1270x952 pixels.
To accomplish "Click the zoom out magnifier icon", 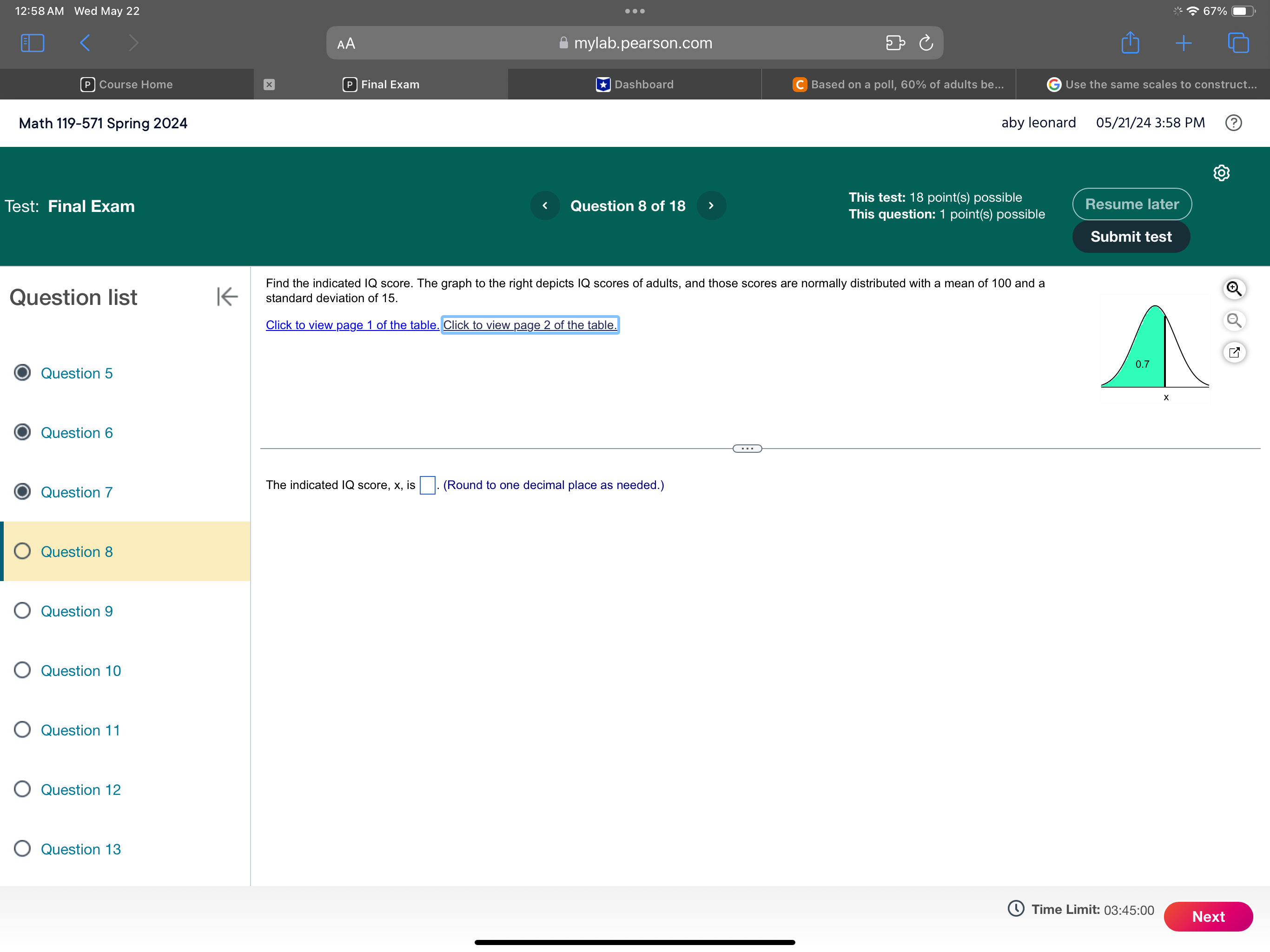I will click(x=1234, y=320).
